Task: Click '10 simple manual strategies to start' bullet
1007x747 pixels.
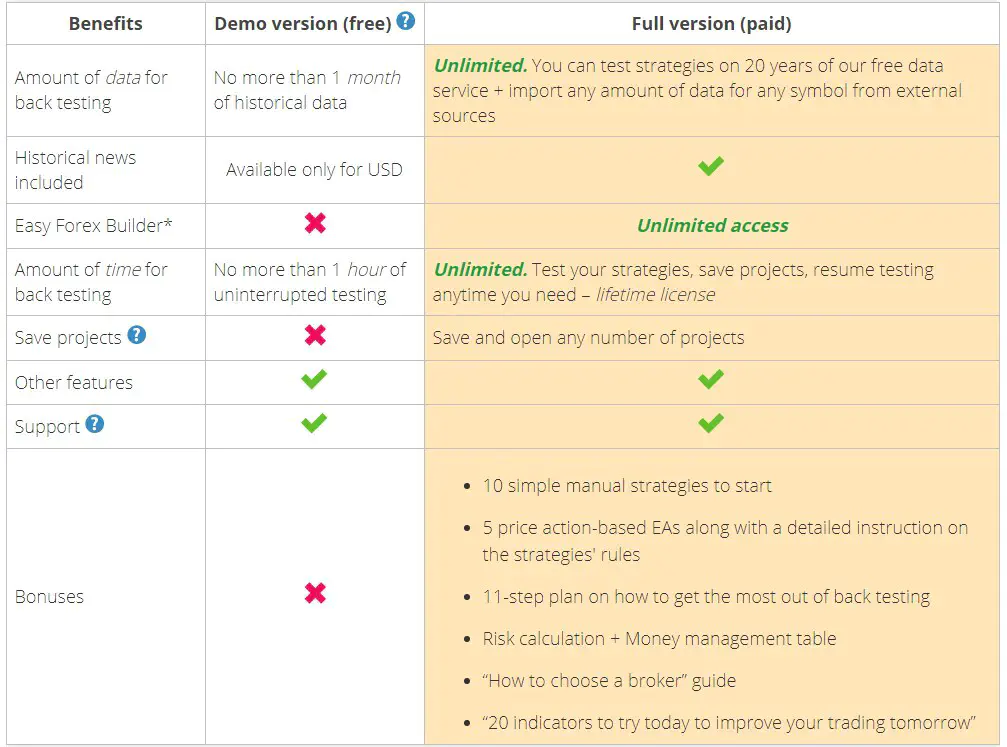Action: (627, 486)
